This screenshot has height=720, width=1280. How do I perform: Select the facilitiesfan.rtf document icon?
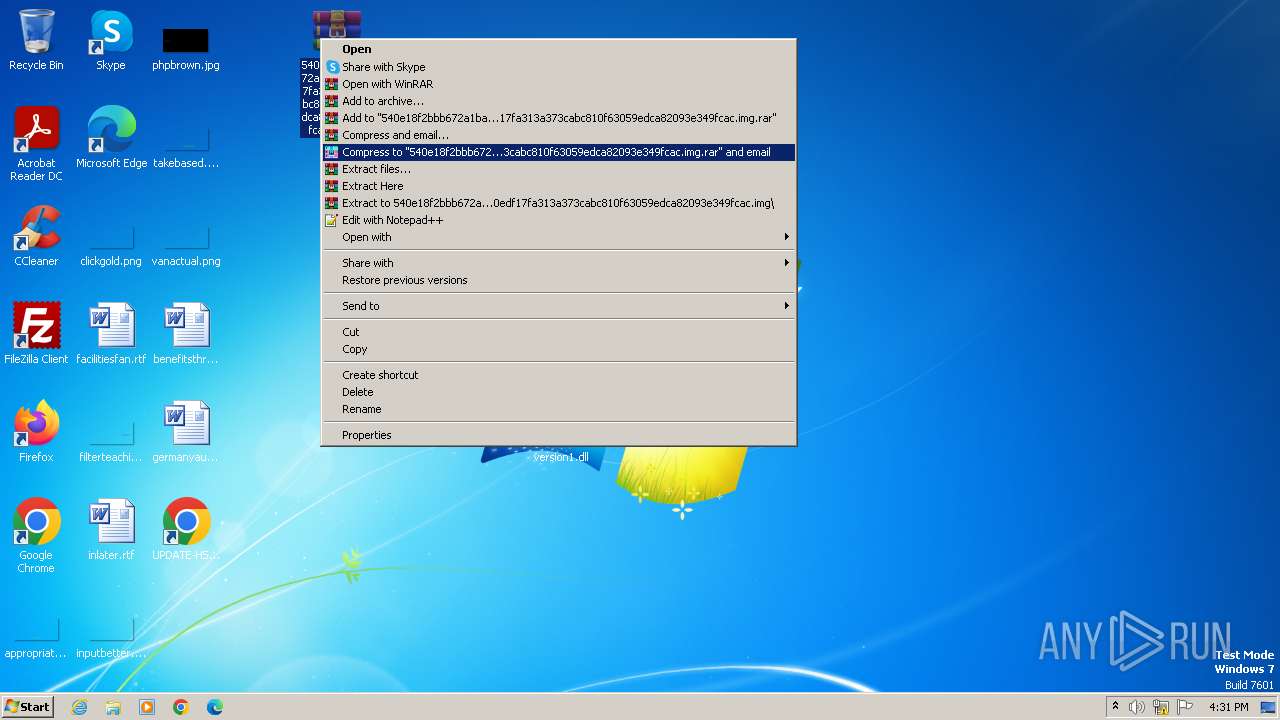[111, 334]
